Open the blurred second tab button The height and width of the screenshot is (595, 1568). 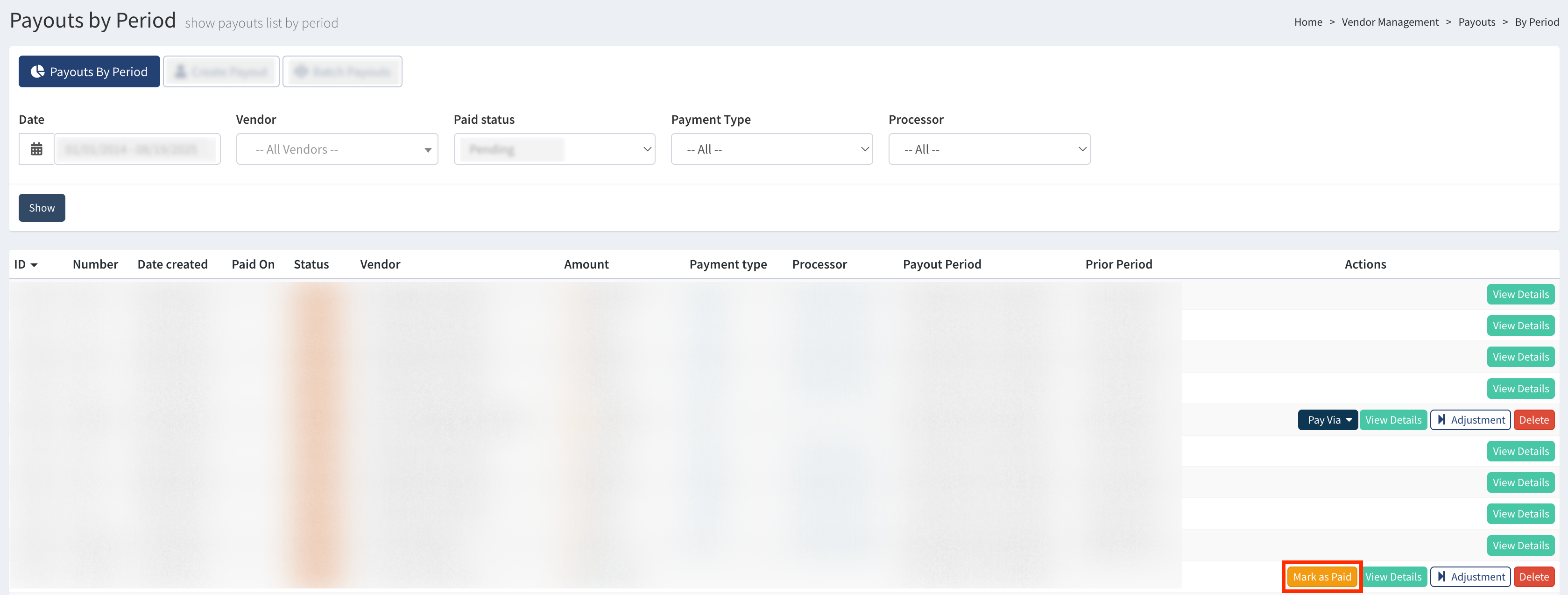pos(221,72)
